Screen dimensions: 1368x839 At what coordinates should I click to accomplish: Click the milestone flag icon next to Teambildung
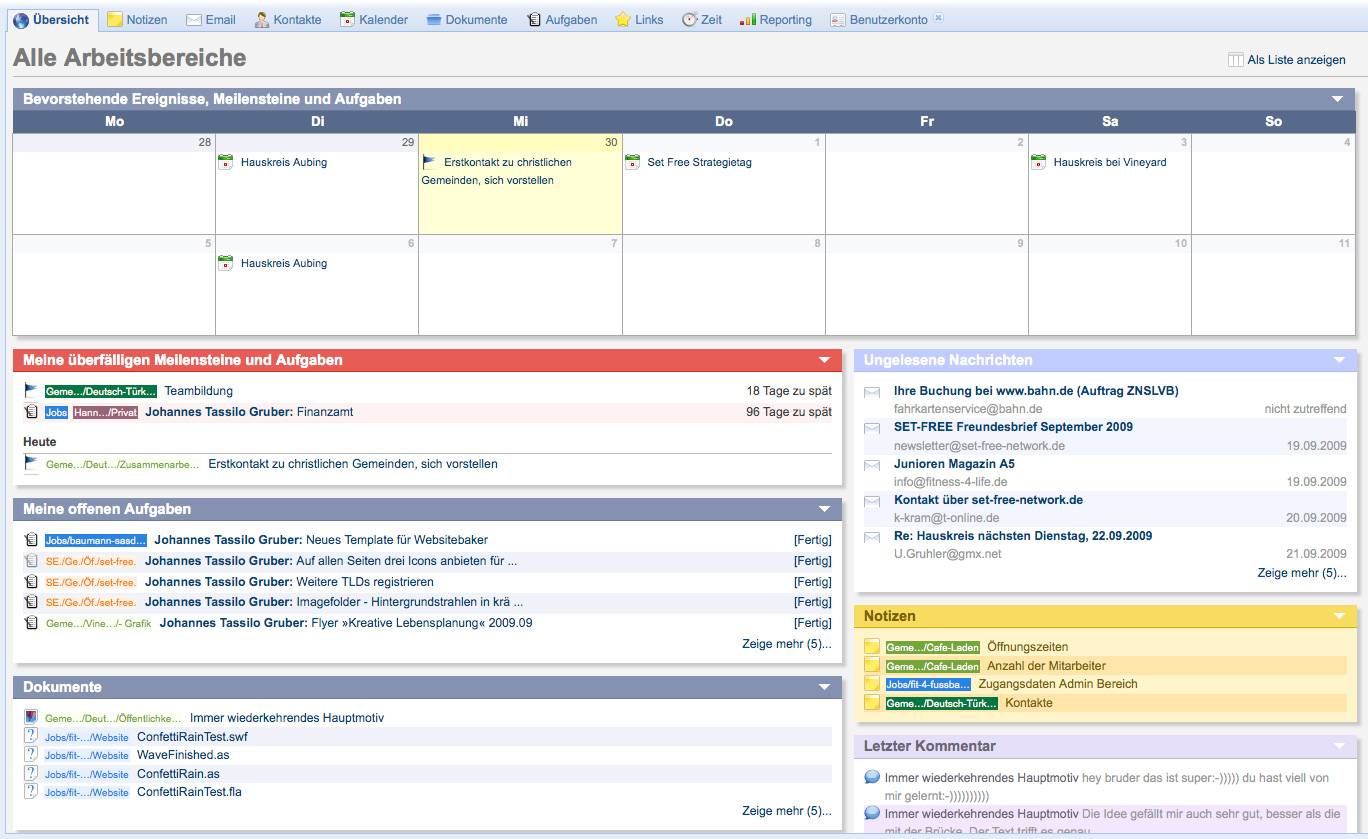31,391
